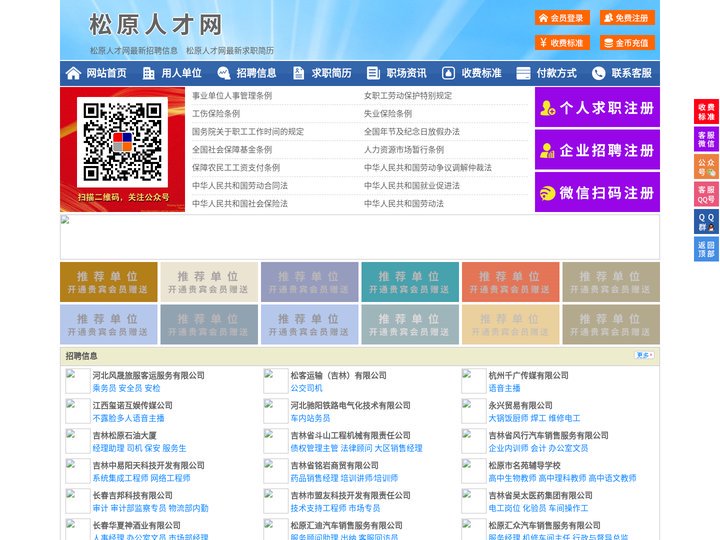
Task: Open the red 收费标准 sidebar button
Action: [x=706, y=112]
